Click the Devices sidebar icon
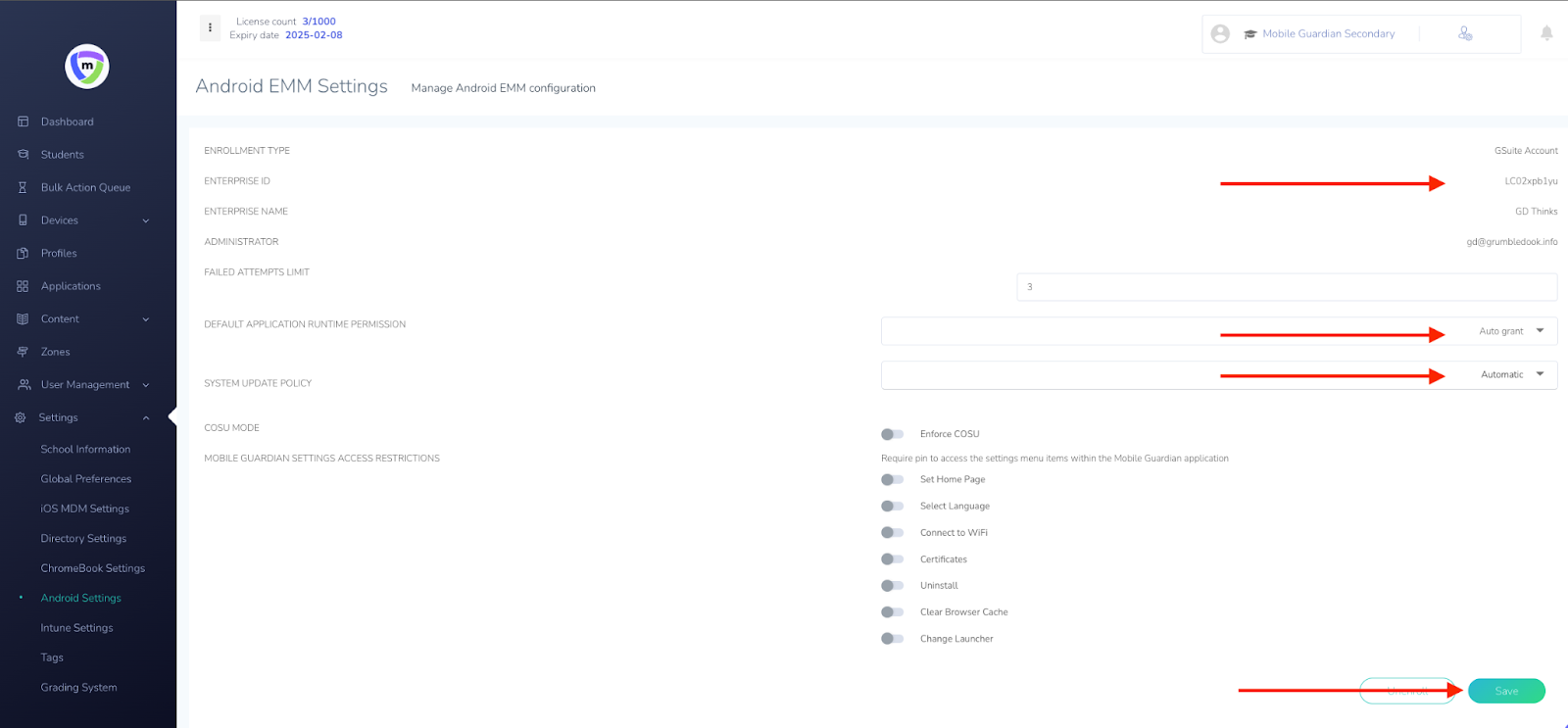 click(23, 220)
